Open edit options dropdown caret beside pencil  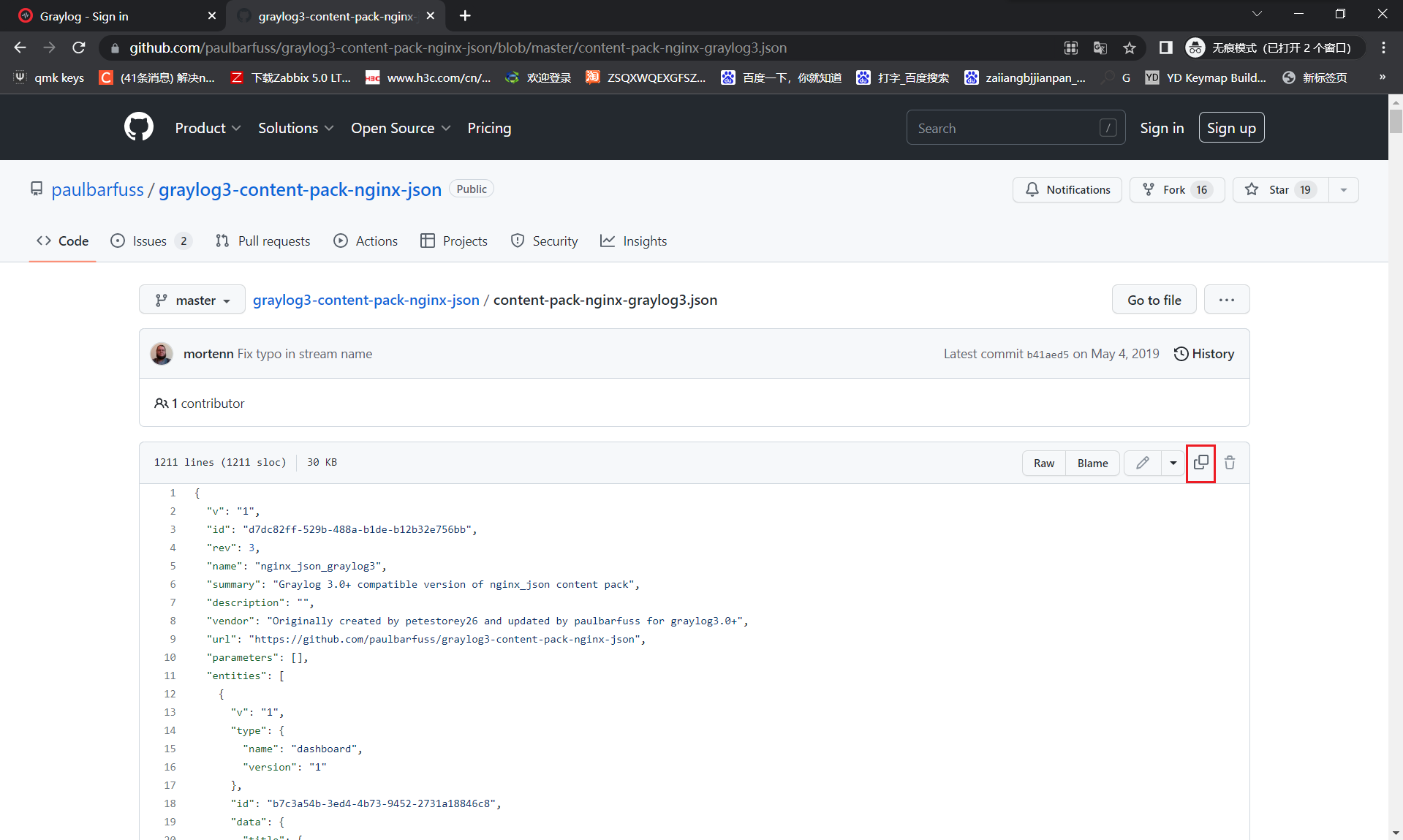(x=1173, y=463)
